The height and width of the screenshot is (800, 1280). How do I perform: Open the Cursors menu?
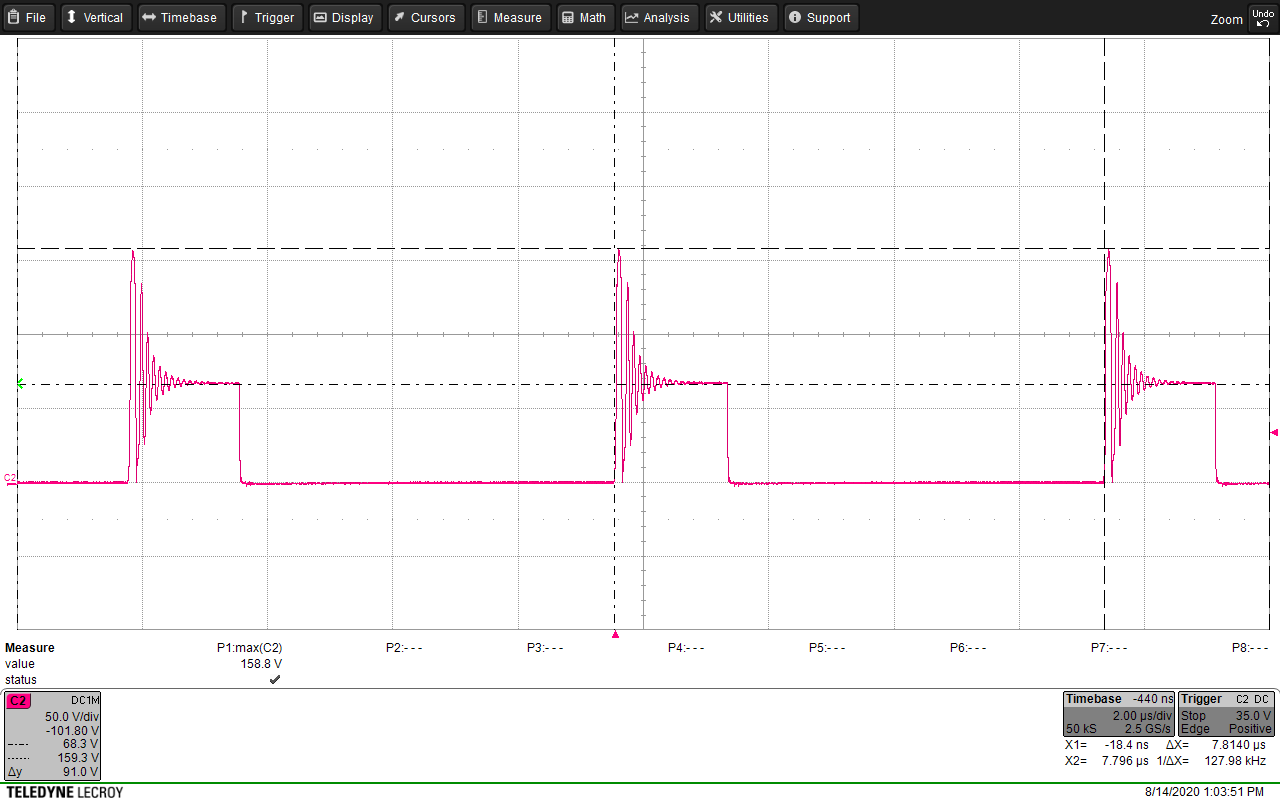pyautogui.click(x=425, y=17)
